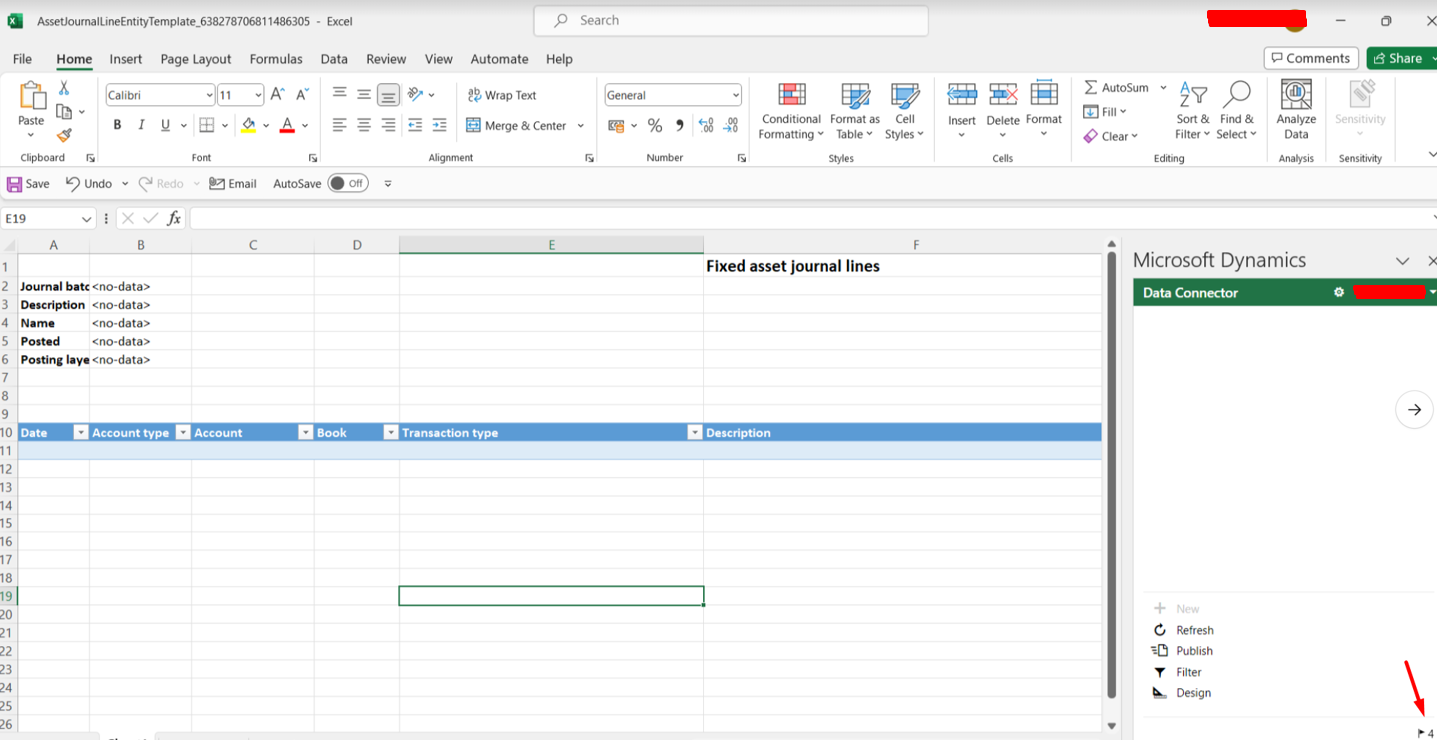Click Design in Data Connector pane
Screen dimensions: 1437x740
(x=1182, y=693)
